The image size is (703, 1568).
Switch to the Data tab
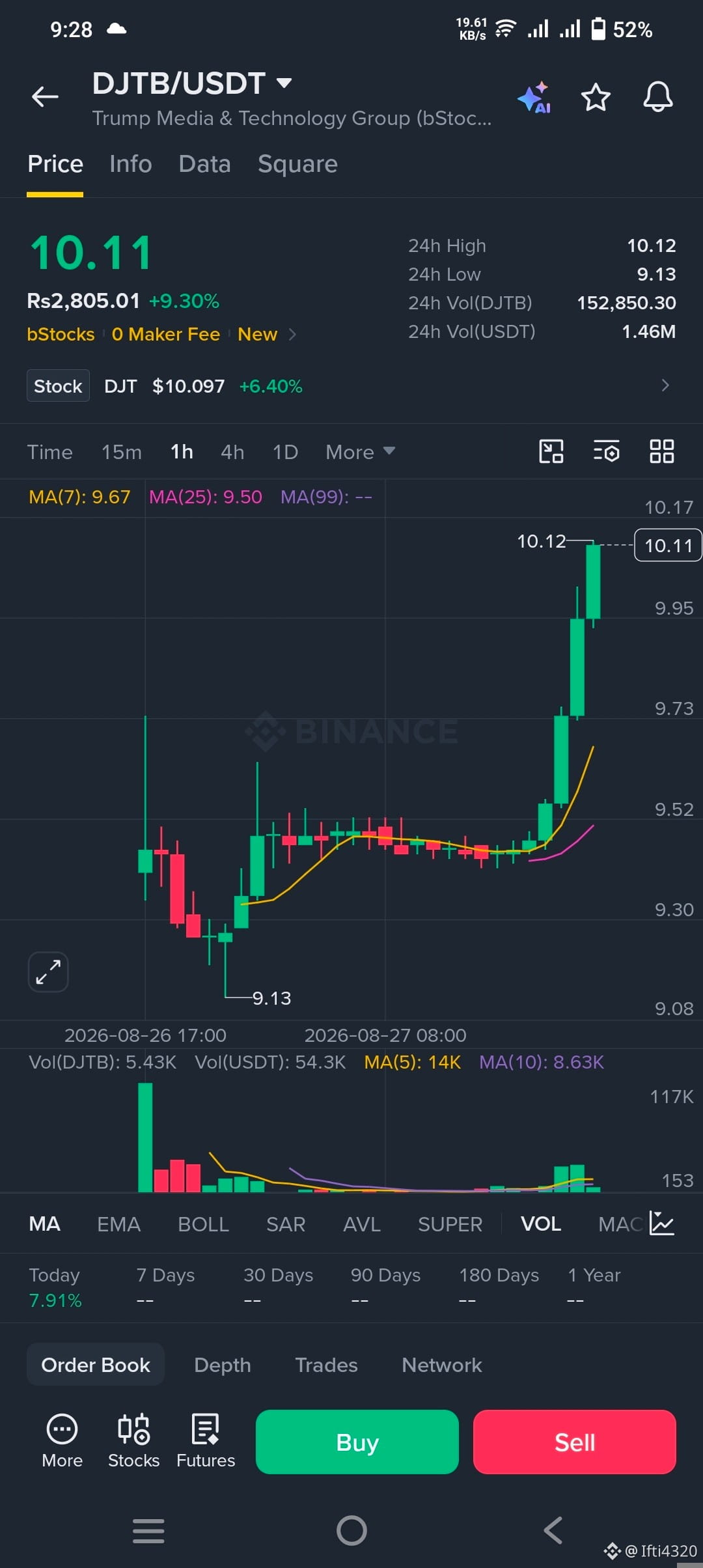pos(205,164)
